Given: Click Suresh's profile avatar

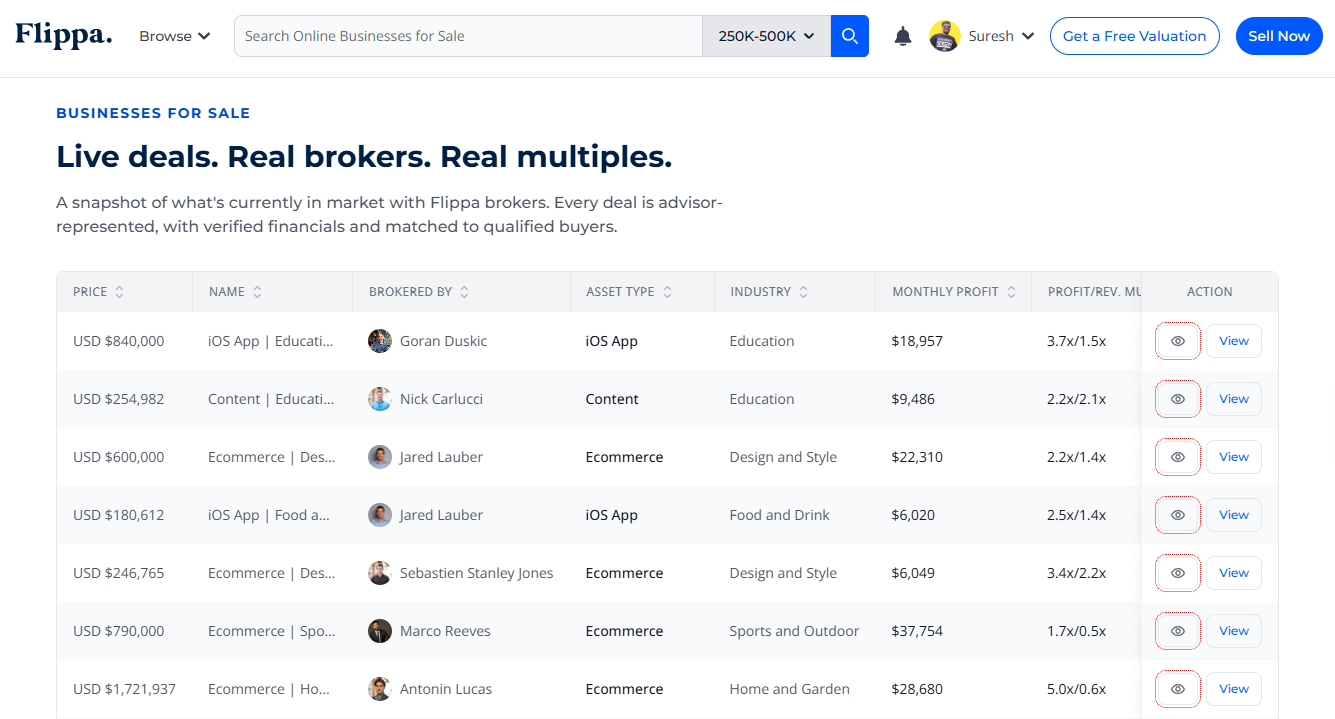Looking at the screenshot, I should [945, 36].
